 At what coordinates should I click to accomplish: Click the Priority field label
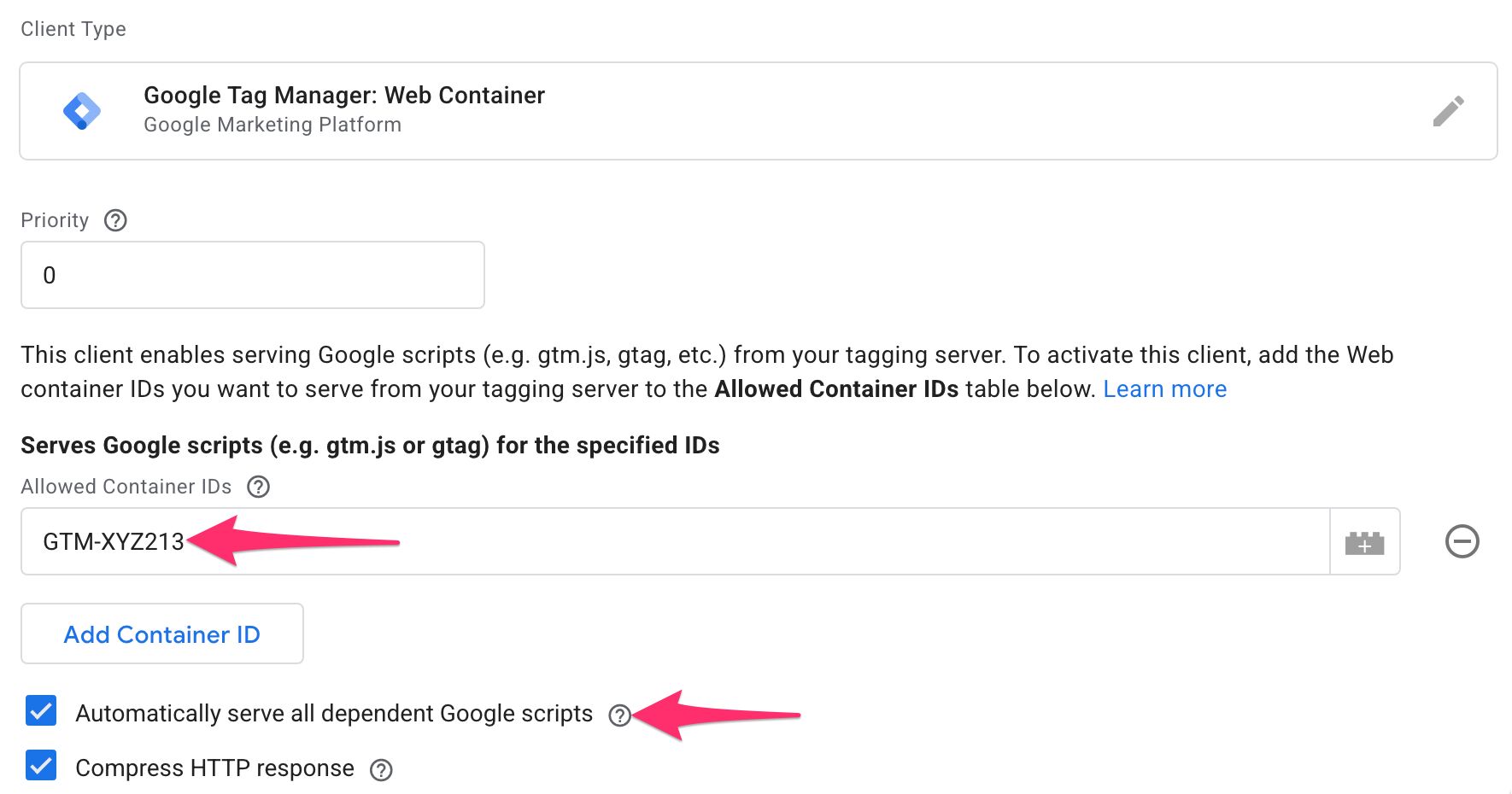(55, 220)
